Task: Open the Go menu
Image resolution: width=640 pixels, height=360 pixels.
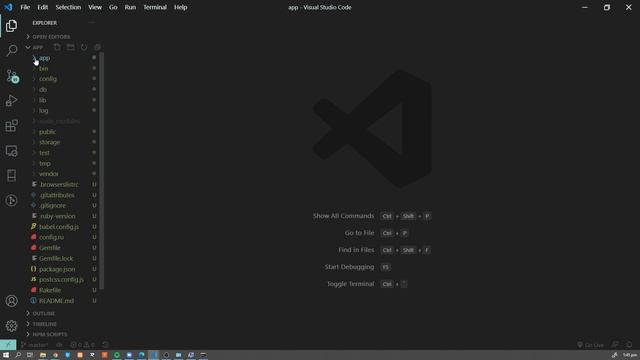Action: (x=113, y=7)
